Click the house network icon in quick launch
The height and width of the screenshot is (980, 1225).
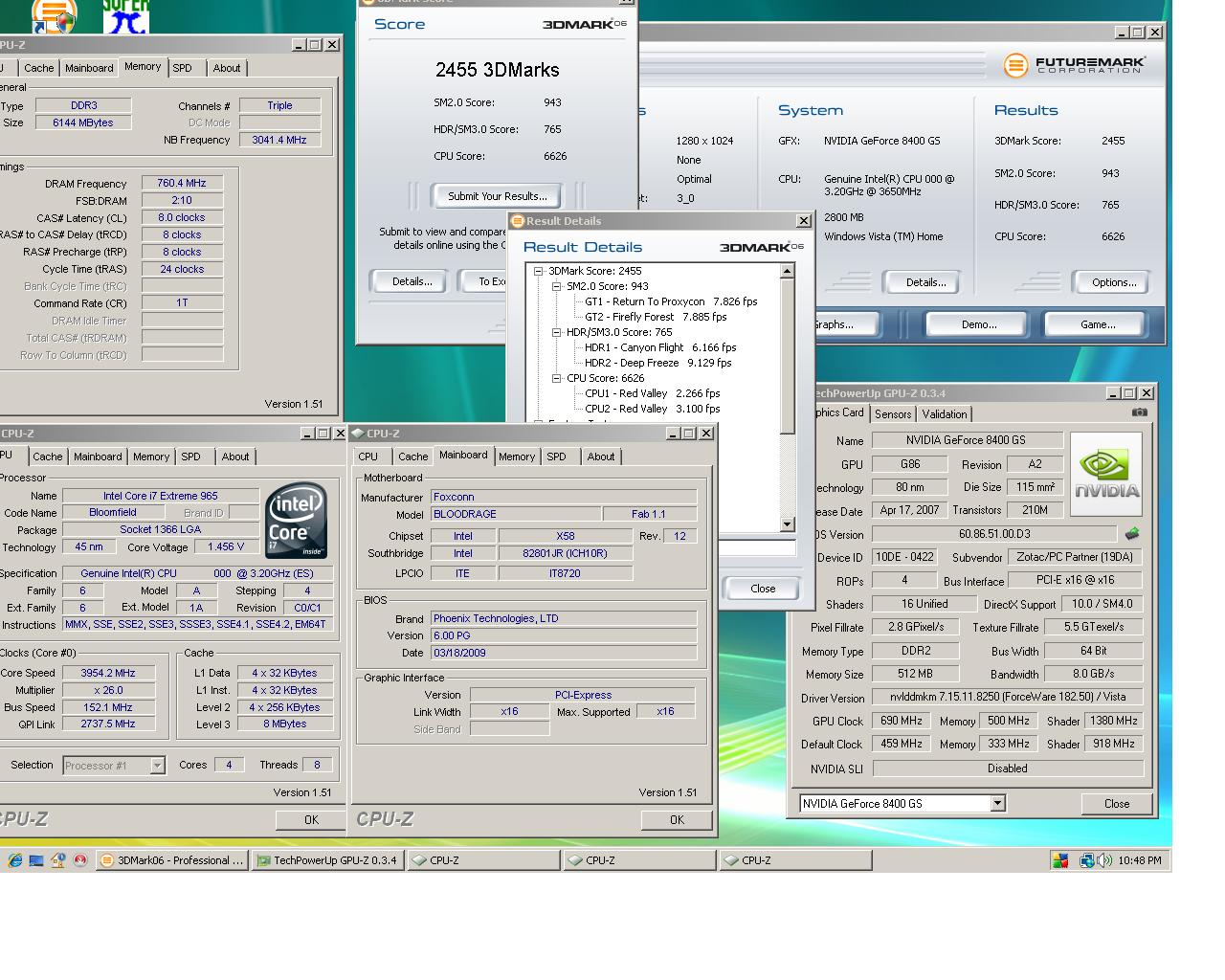pos(58,860)
